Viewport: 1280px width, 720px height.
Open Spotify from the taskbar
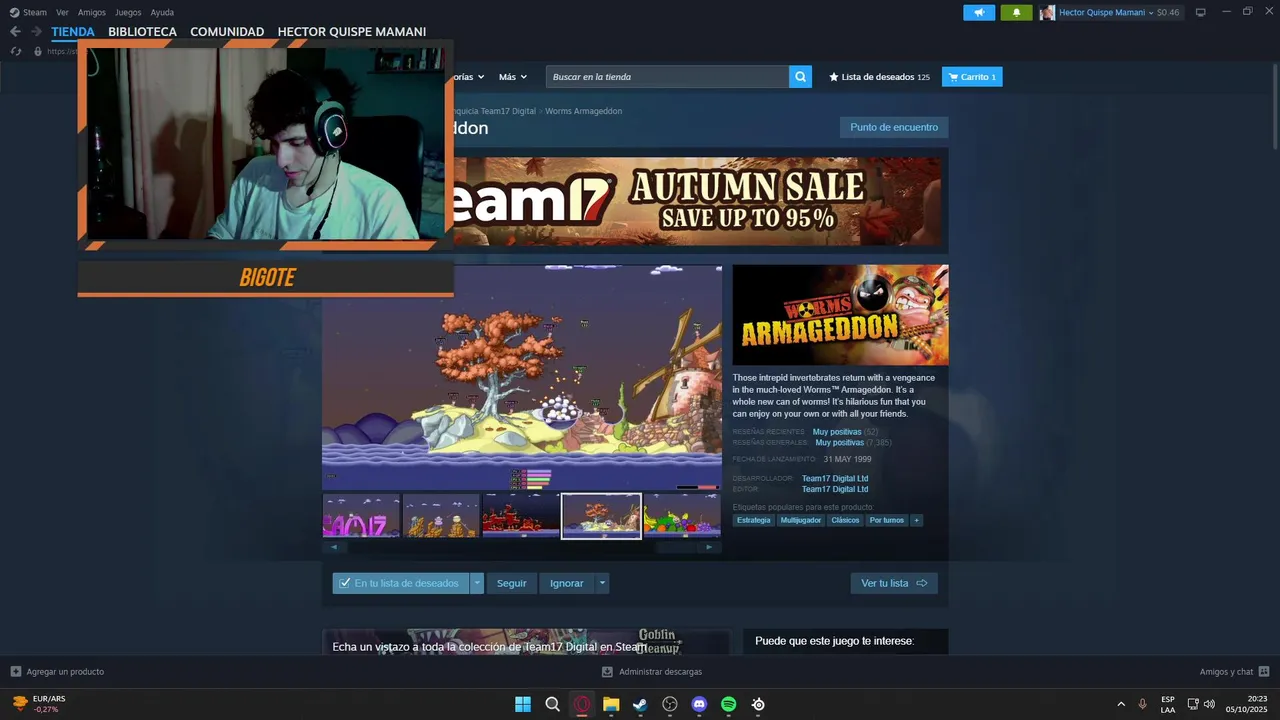click(x=729, y=704)
